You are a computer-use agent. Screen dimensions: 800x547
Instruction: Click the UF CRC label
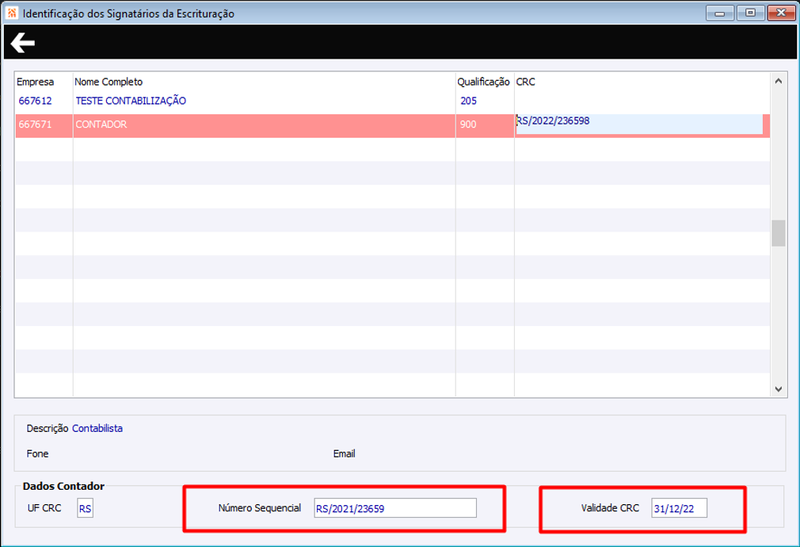(x=44, y=508)
